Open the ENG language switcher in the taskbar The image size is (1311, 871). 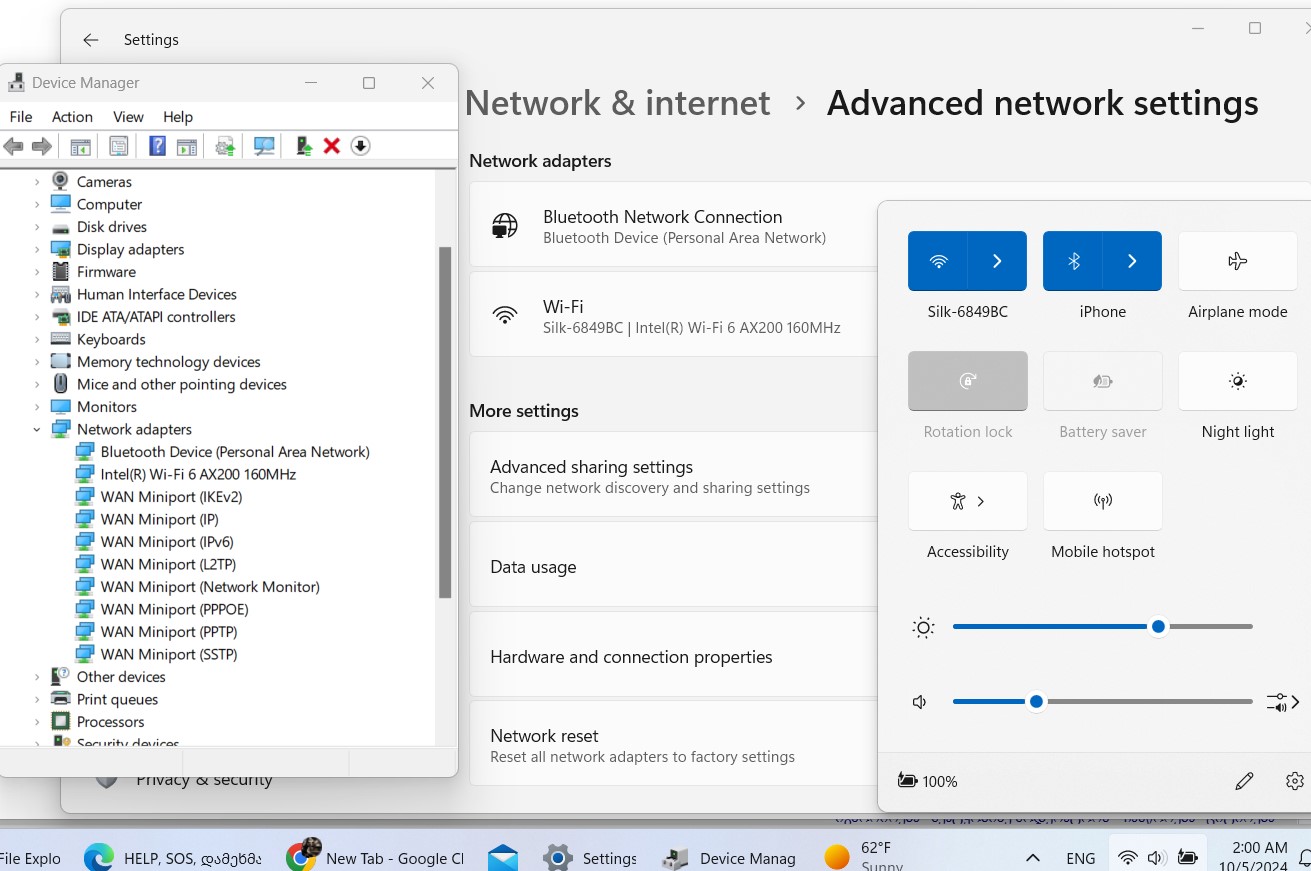(1081, 858)
